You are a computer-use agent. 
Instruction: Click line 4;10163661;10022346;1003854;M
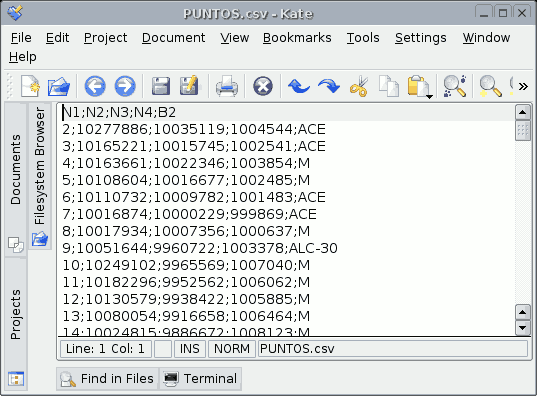click(186, 163)
